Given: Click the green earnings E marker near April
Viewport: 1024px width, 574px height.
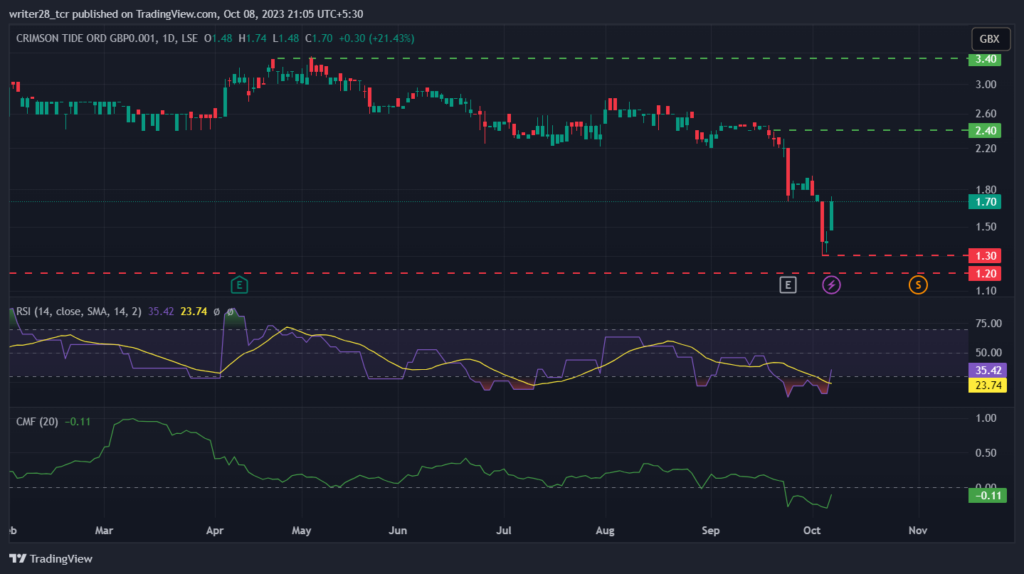Looking at the screenshot, I should pyautogui.click(x=239, y=285).
